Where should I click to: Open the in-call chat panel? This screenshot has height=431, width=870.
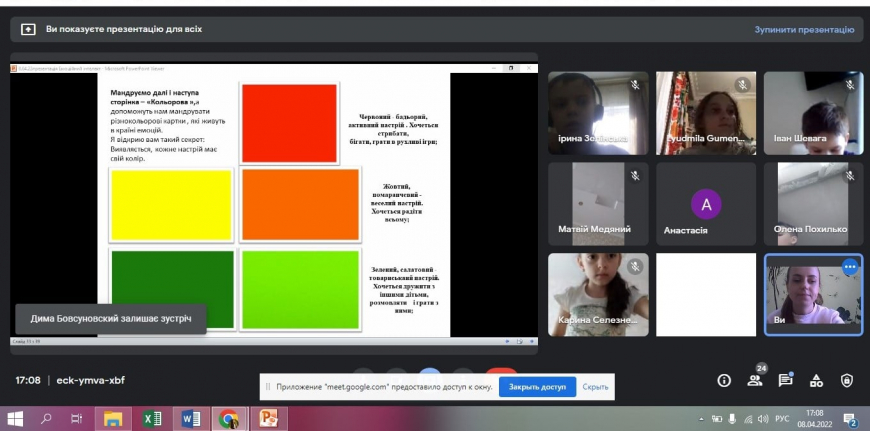tap(786, 380)
